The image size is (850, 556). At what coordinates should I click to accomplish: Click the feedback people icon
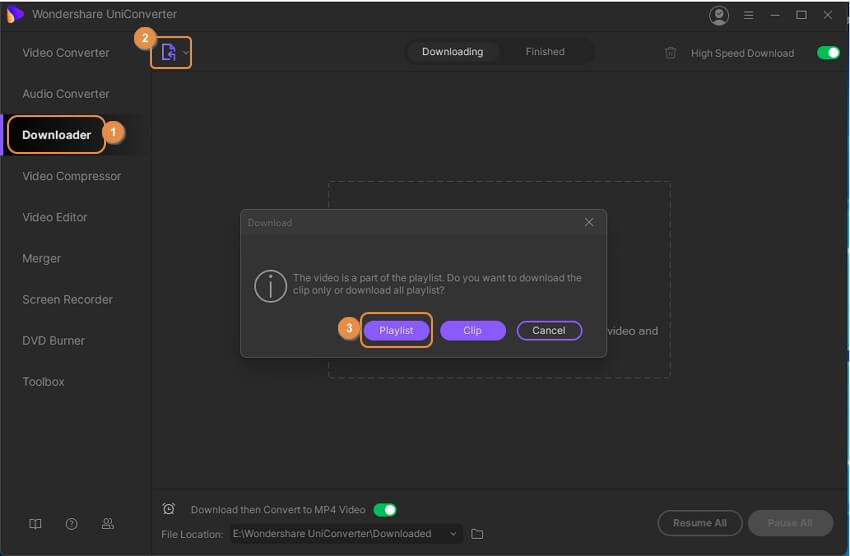107,524
